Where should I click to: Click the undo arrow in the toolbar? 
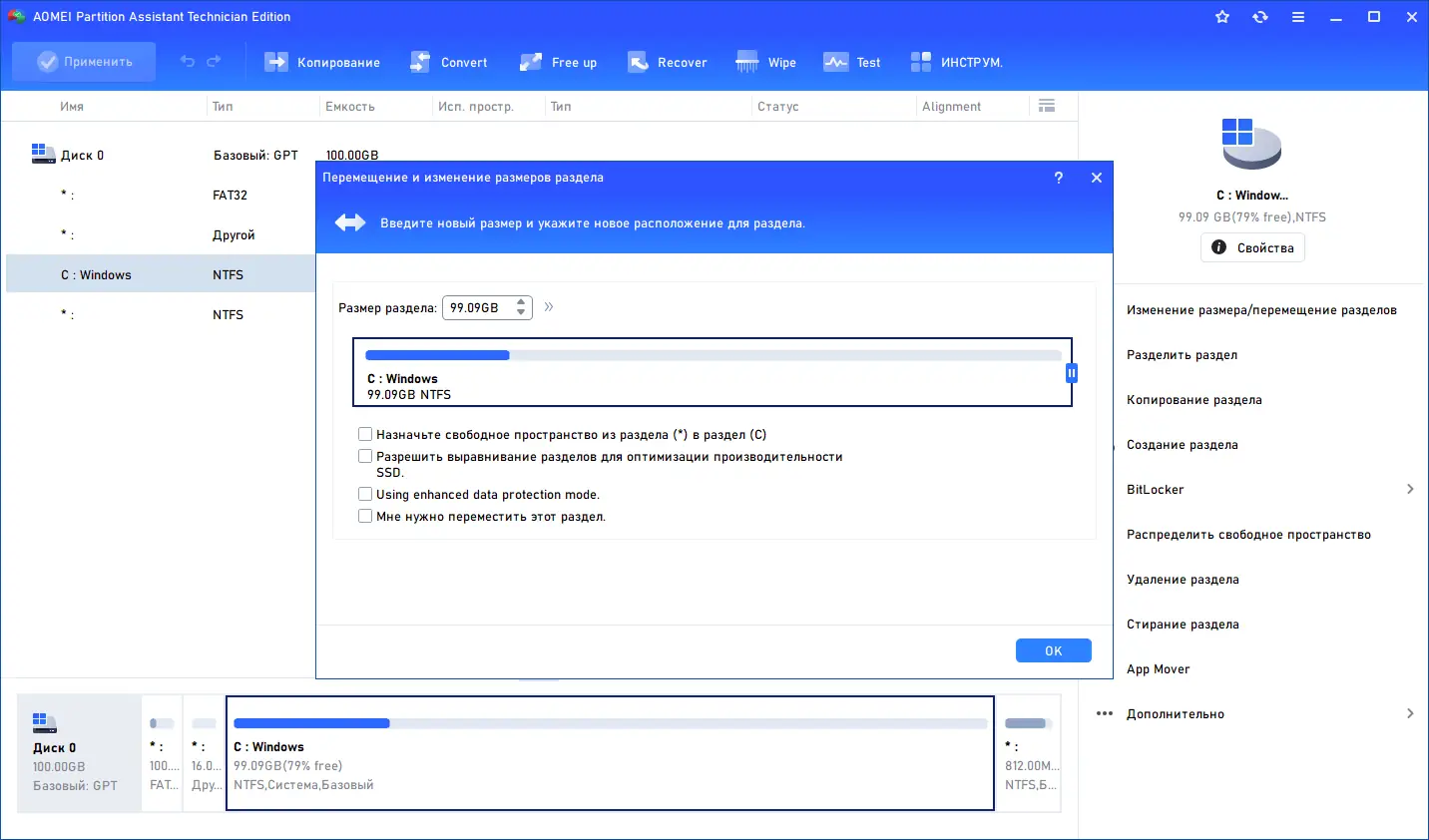[x=188, y=62]
